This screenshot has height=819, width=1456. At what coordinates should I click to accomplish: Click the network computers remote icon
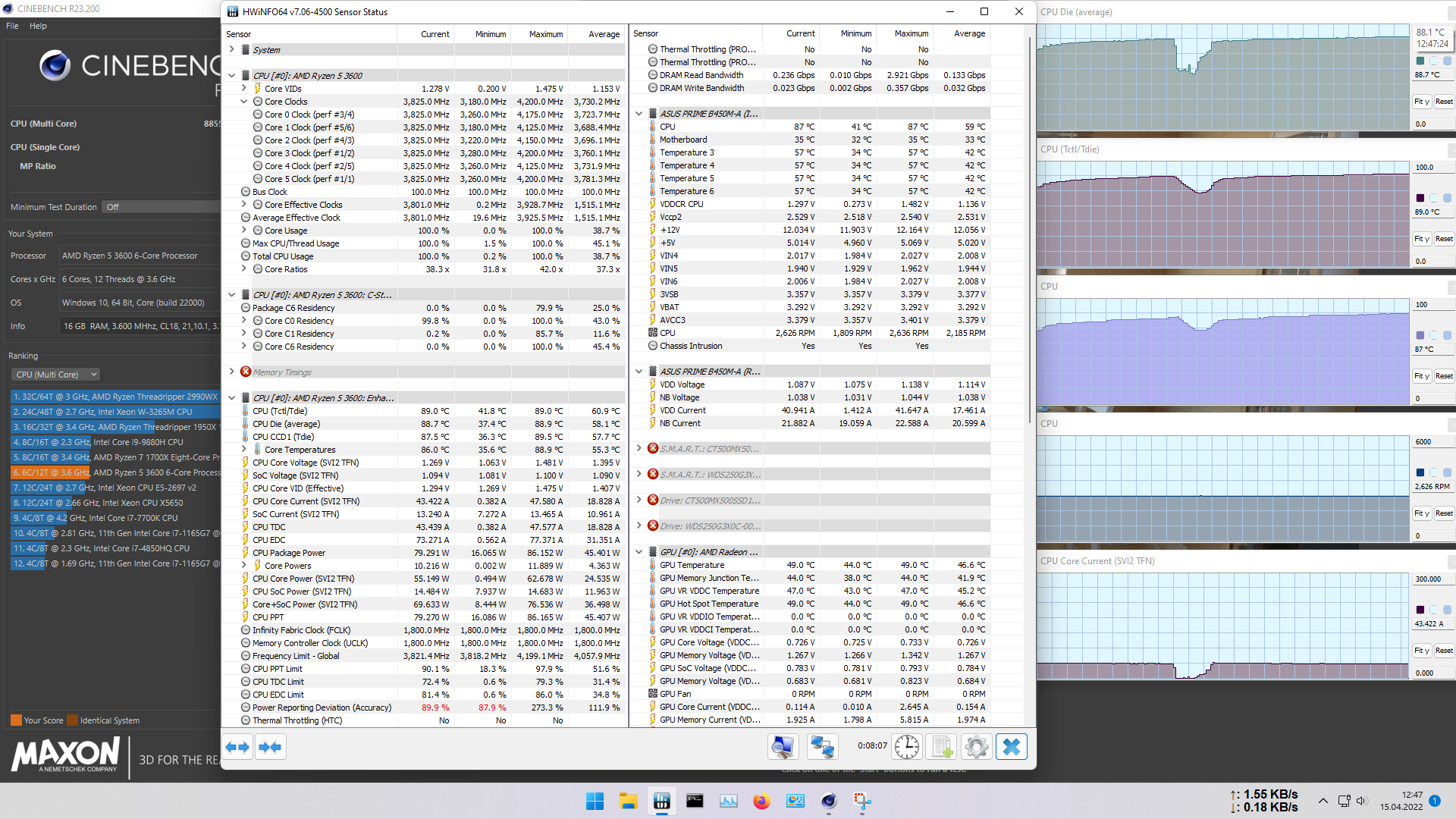click(822, 747)
